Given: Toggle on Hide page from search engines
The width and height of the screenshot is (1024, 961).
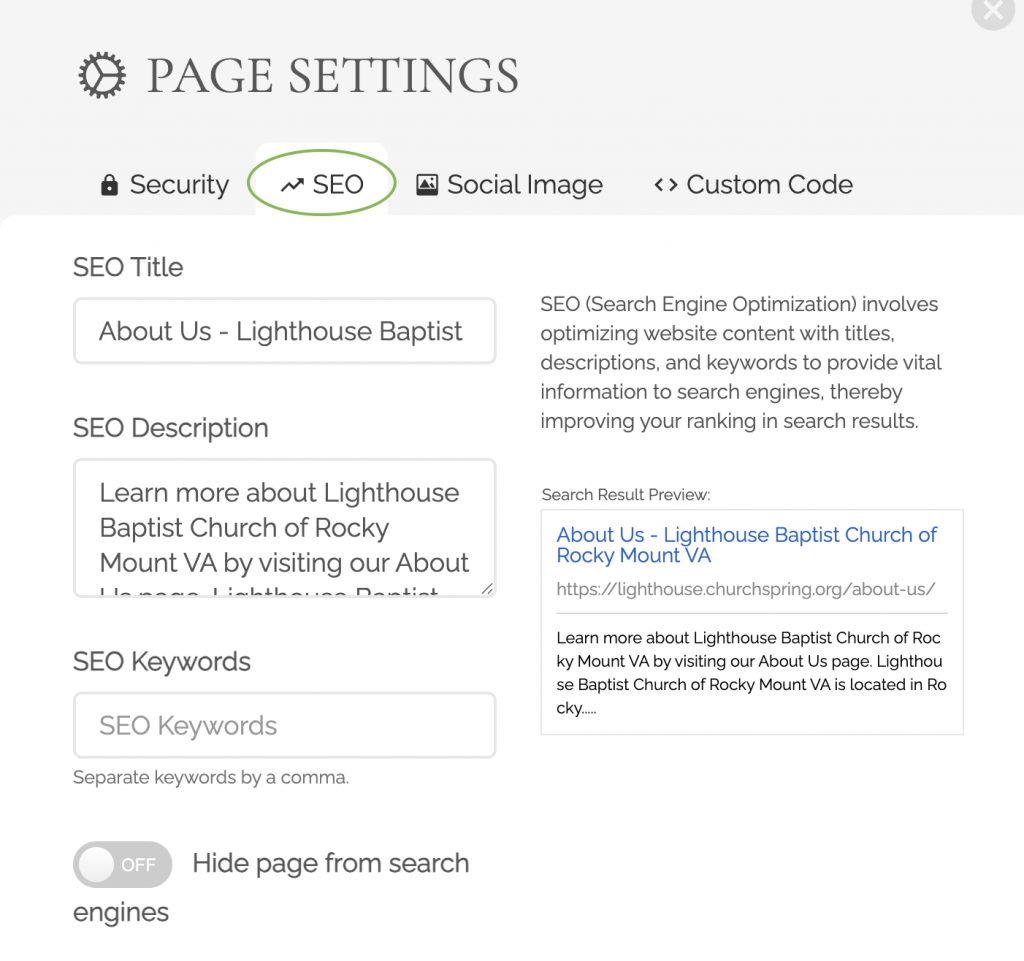Looking at the screenshot, I should 122,864.
